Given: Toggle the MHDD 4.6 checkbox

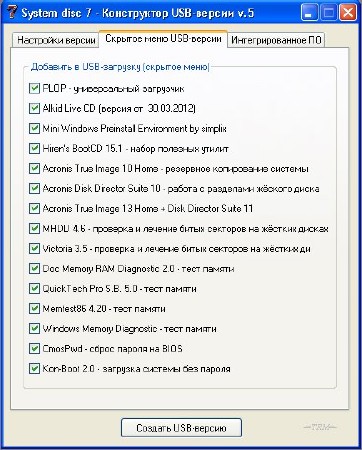Looking at the screenshot, I should pos(34,228).
